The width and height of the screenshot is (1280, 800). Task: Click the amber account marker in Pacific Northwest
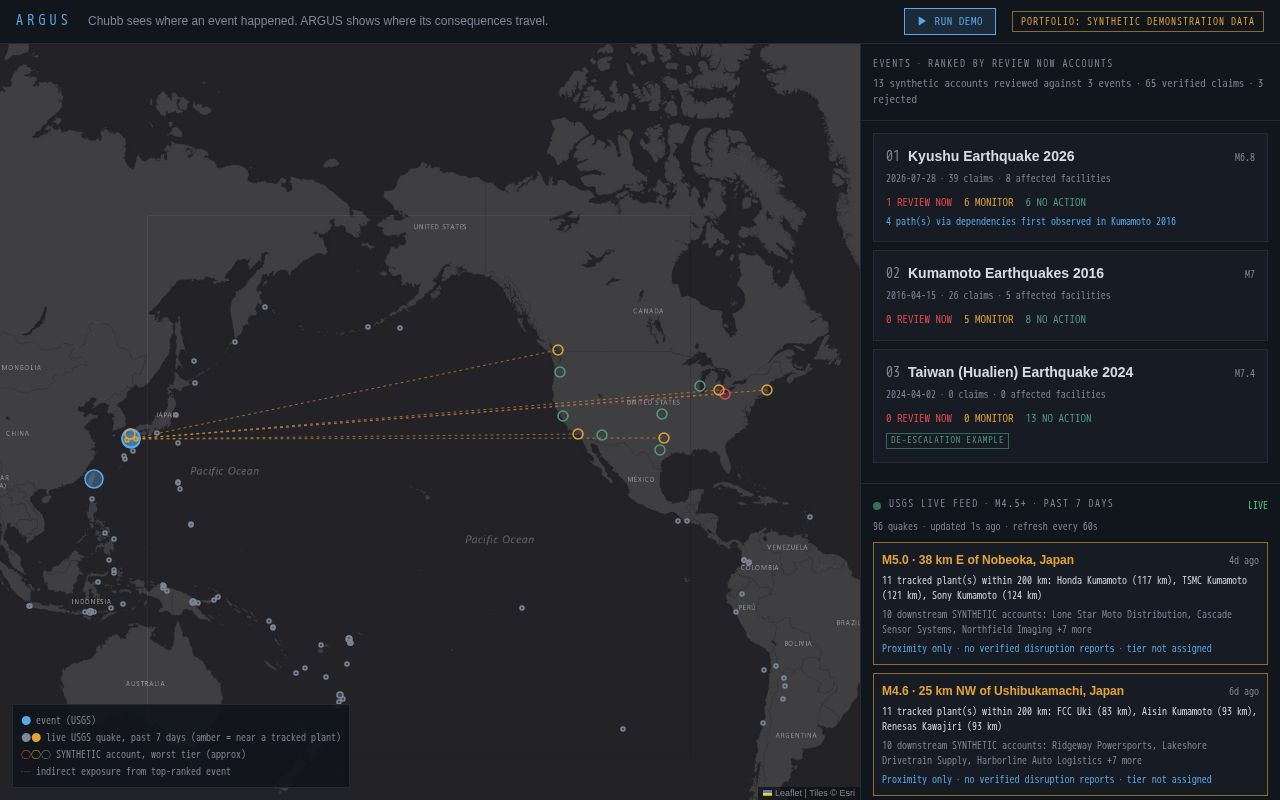(x=558, y=350)
